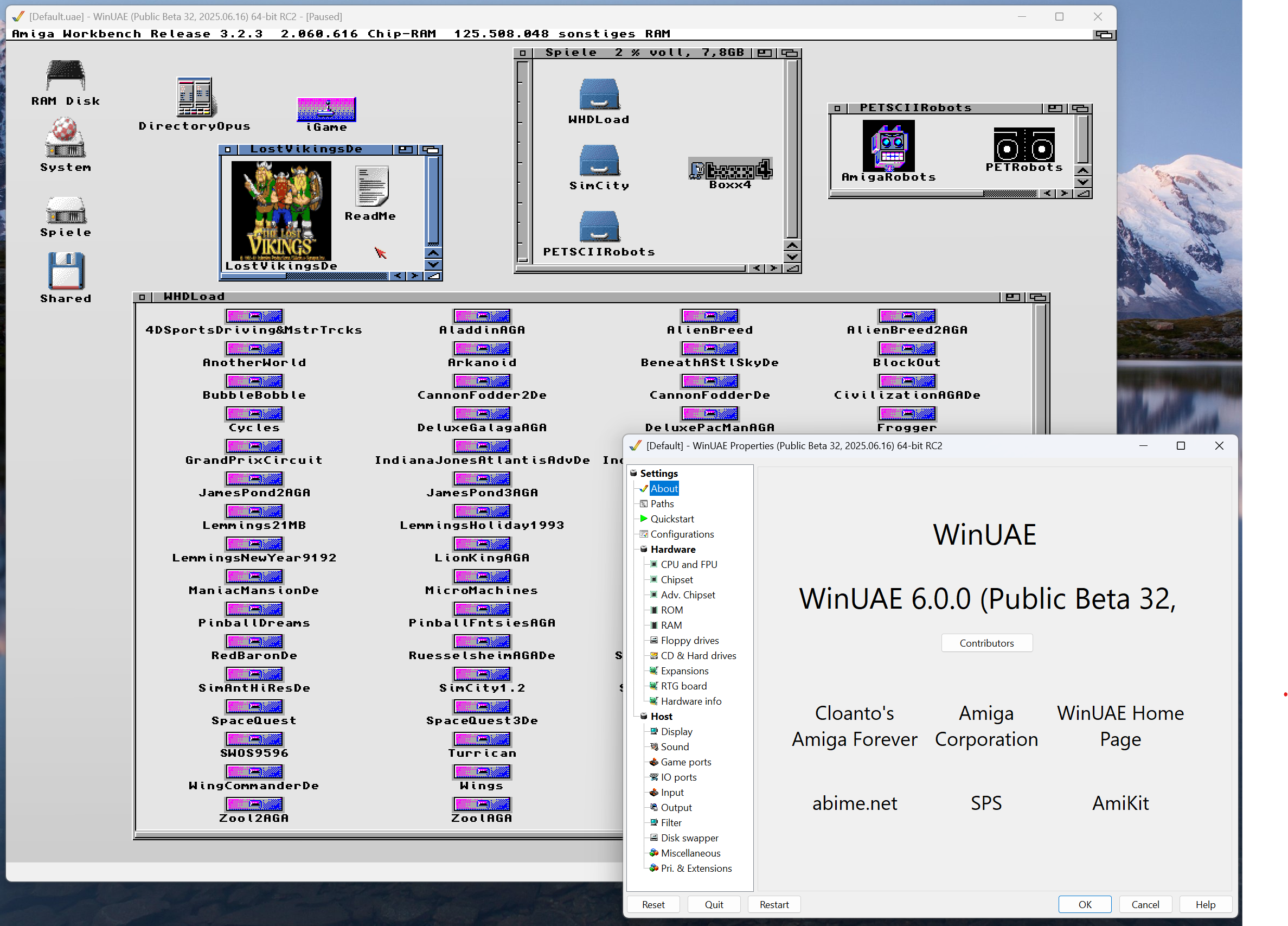1288x926 pixels.
Task: Click depth gadget of WHDLoad window
Action: [1038, 297]
